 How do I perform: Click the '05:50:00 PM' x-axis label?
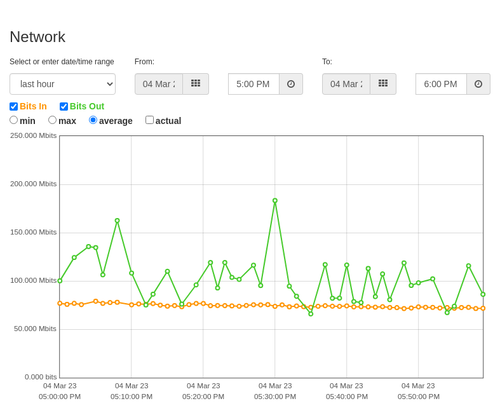coord(418,397)
